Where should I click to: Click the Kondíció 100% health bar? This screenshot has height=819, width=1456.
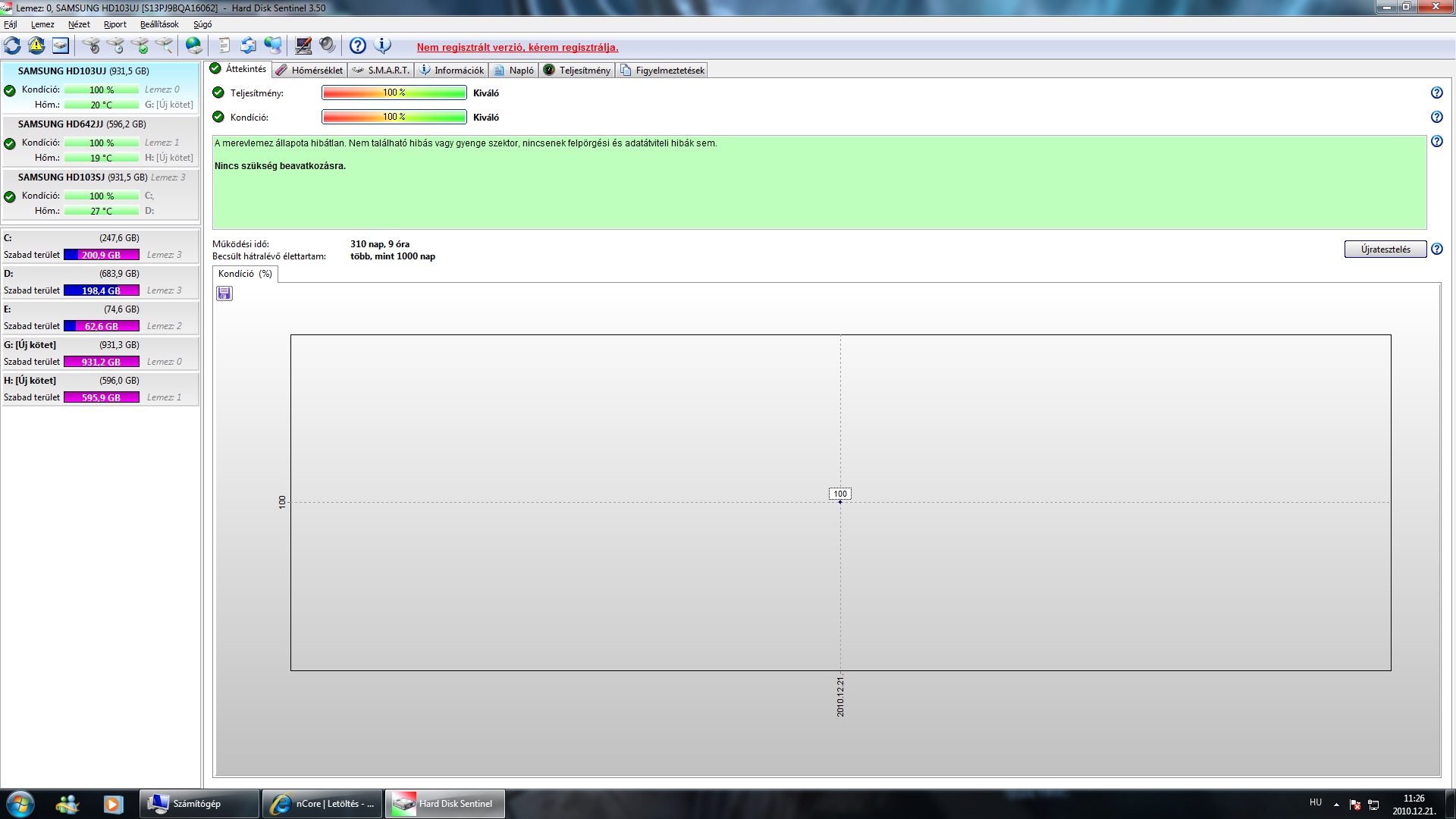(394, 117)
